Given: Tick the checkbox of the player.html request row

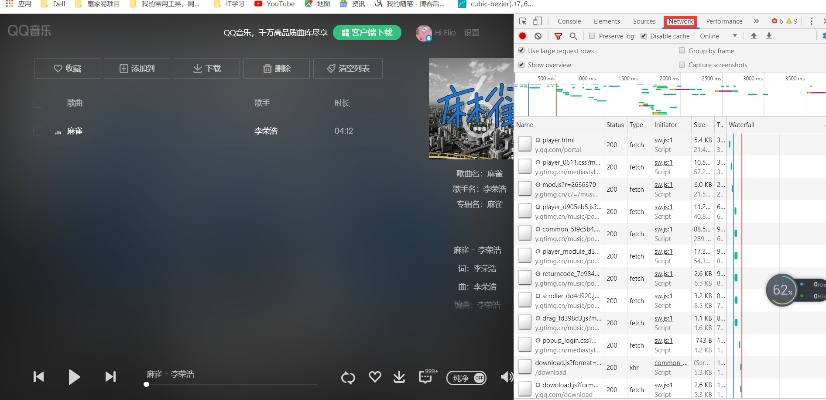Looking at the screenshot, I should [525, 144].
